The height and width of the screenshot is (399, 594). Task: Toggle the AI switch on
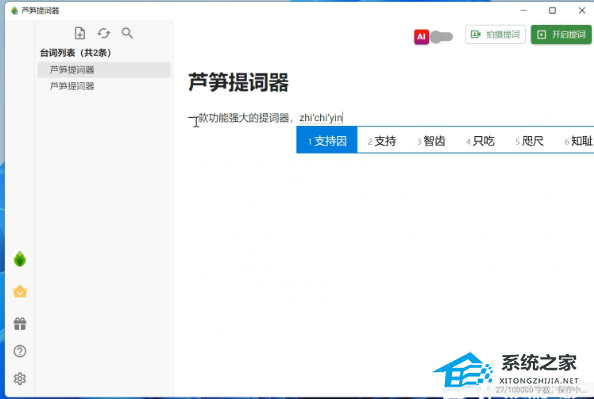coord(442,37)
